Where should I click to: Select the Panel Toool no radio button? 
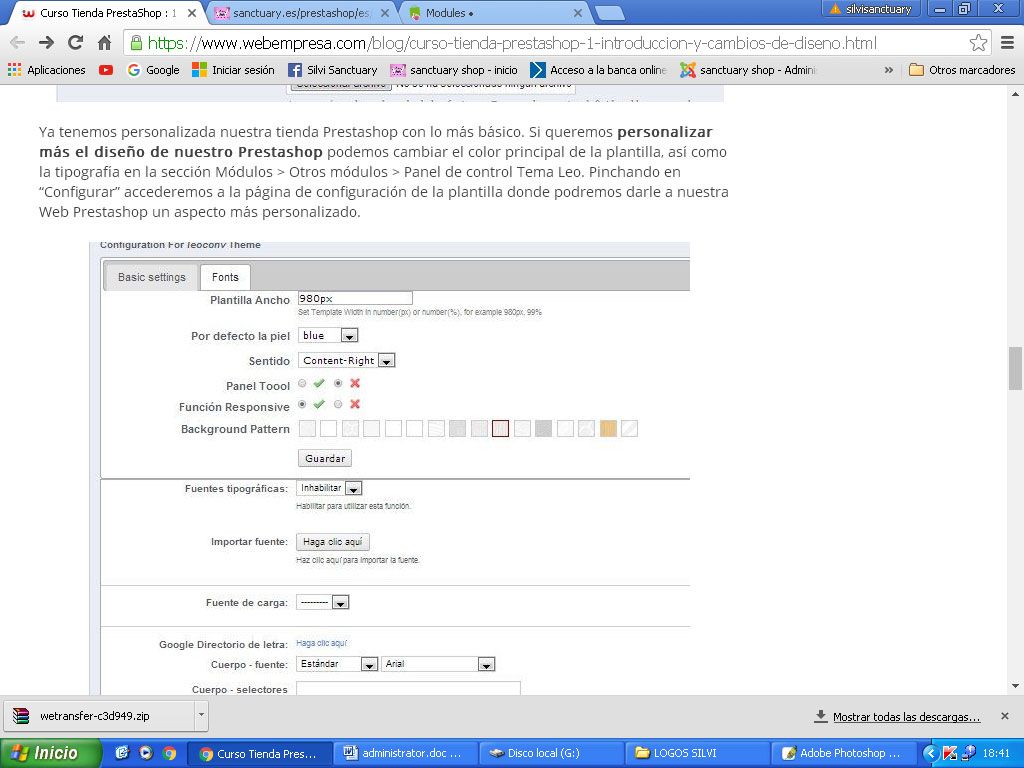338,383
